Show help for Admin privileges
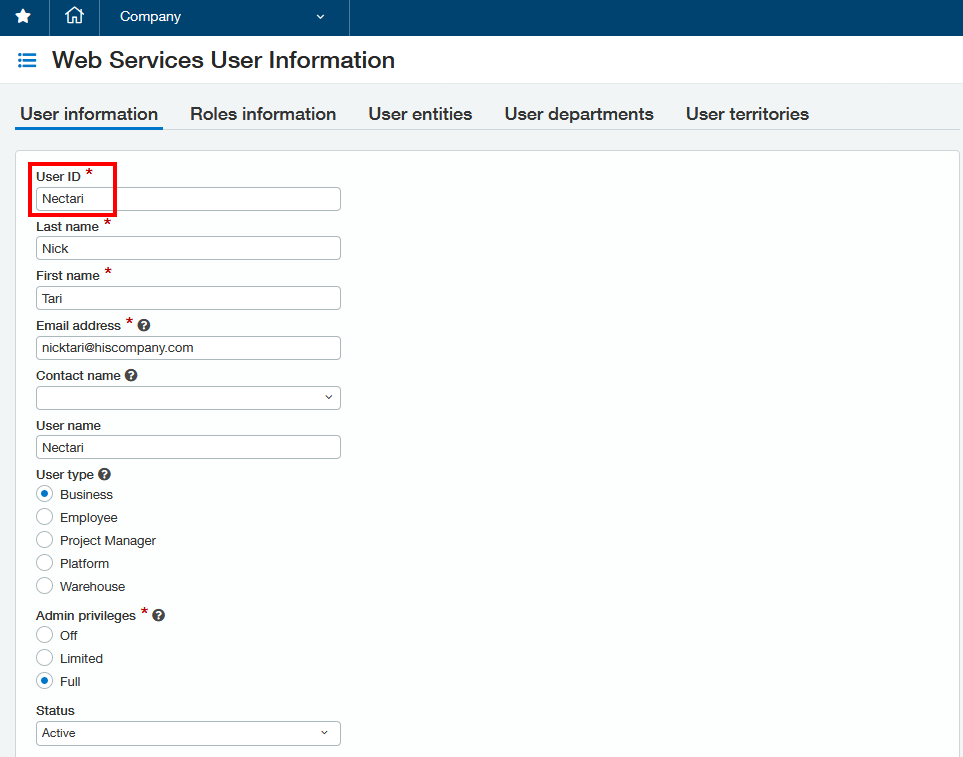This screenshot has height=757, width=963. 158,616
